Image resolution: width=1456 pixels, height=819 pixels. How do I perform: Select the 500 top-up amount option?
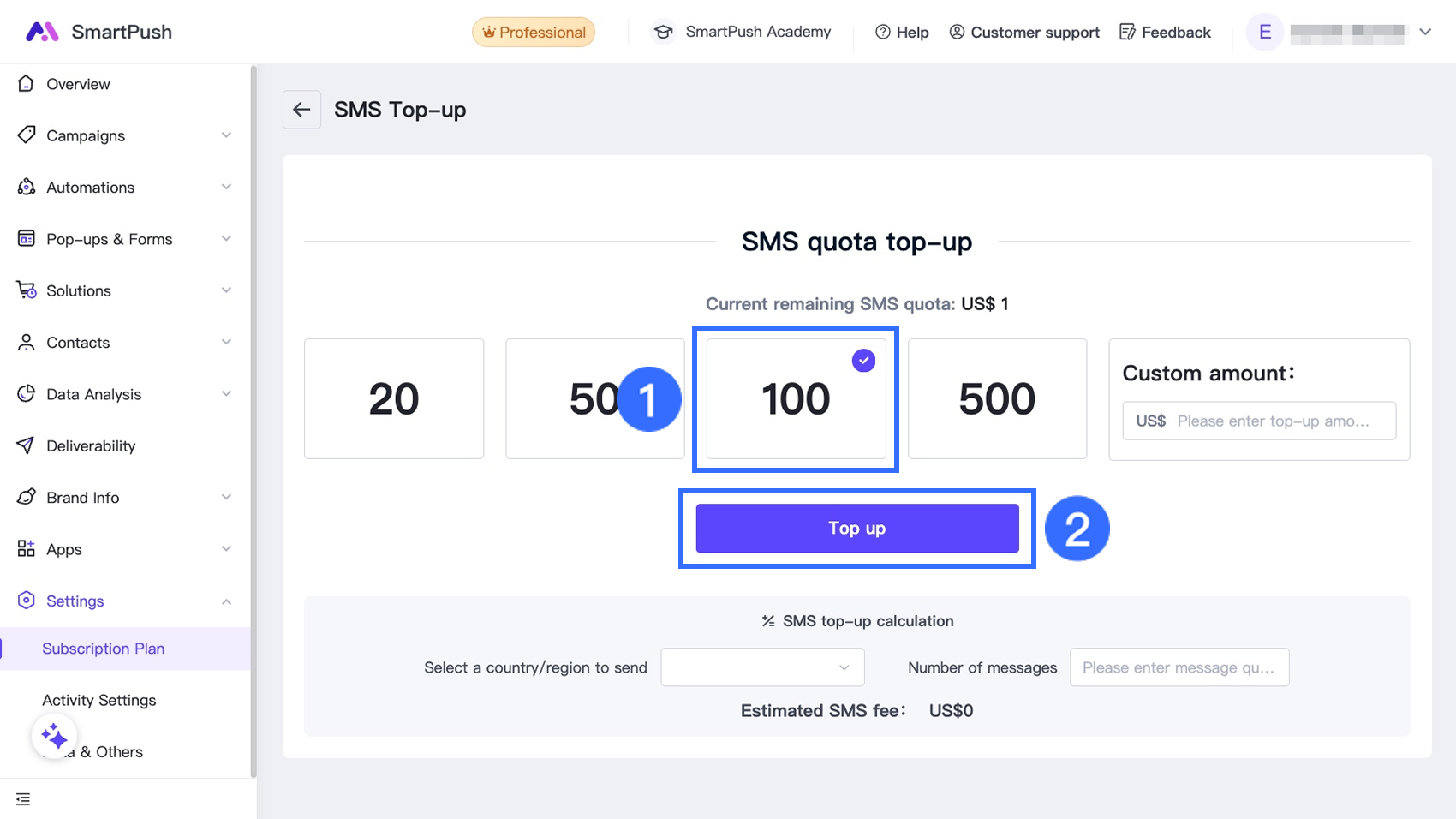coord(997,398)
